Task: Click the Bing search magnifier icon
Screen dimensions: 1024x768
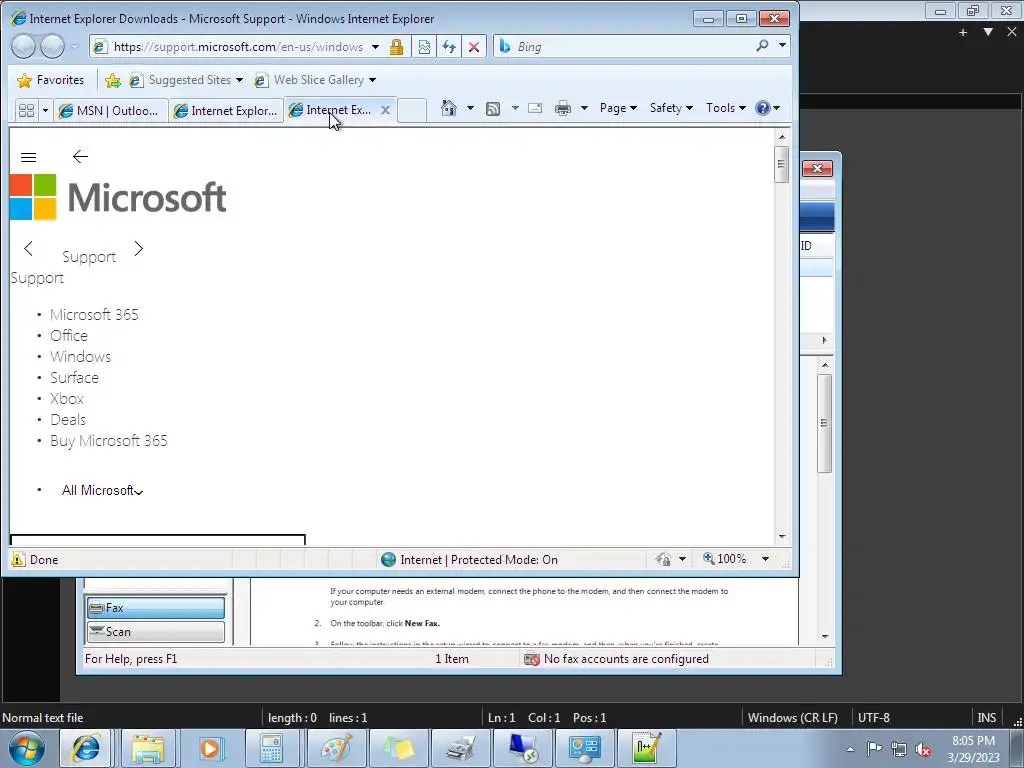Action: click(x=762, y=46)
